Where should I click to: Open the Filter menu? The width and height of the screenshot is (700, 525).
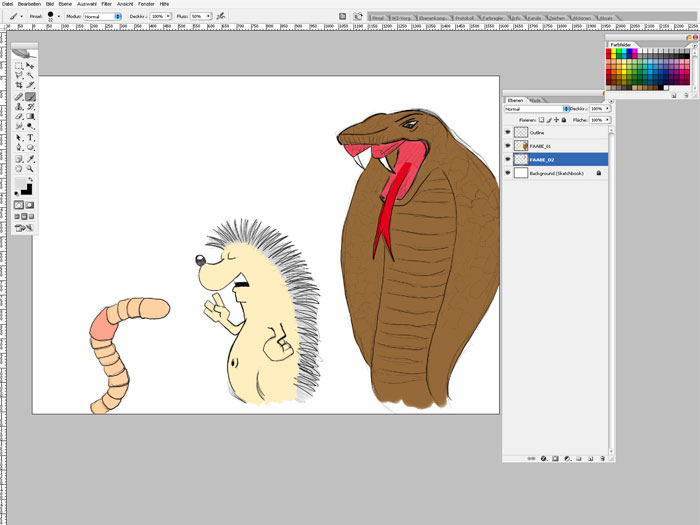(106, 4)
